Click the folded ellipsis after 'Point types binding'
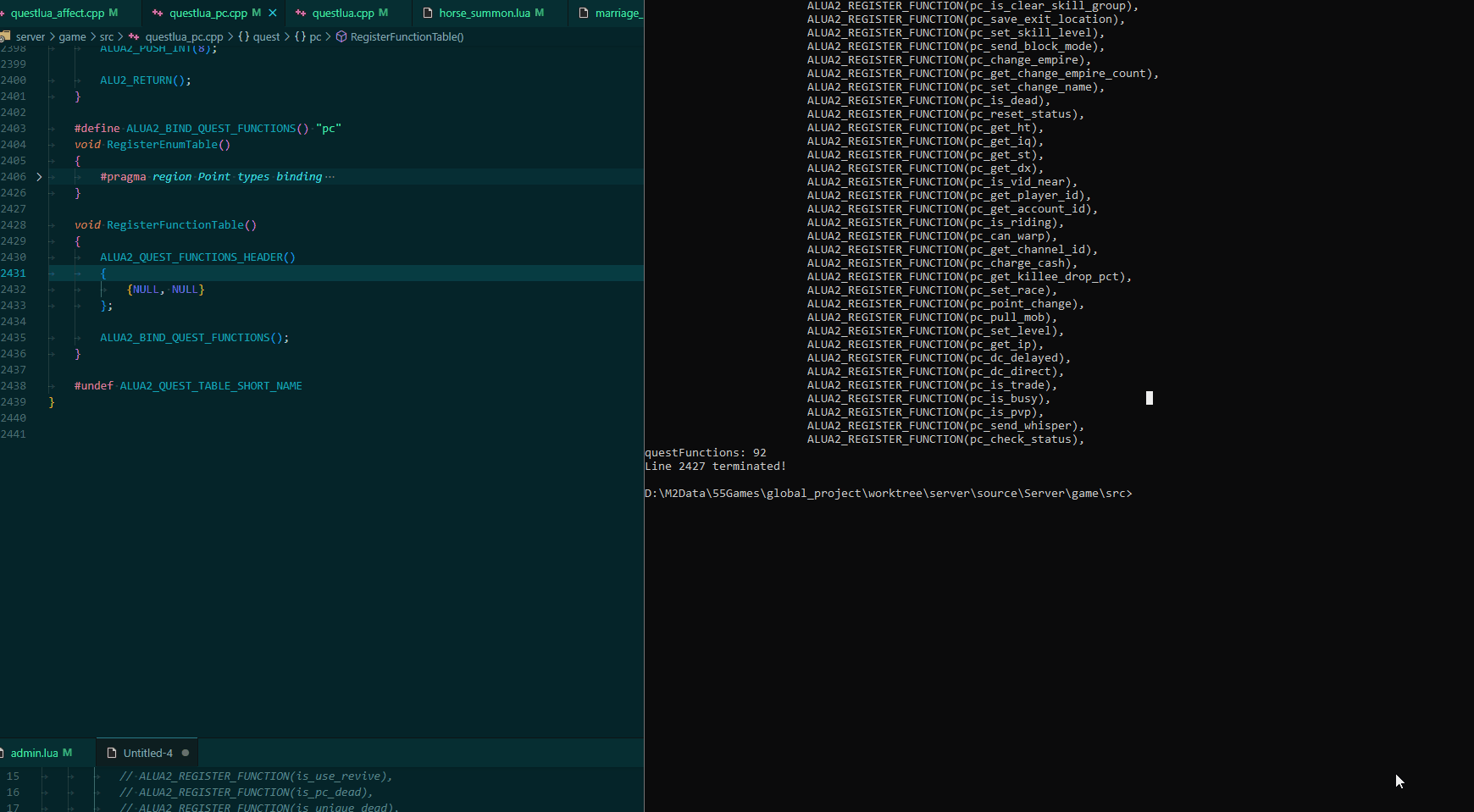Image resolution: width=1474 pixels, height=812 pixels. tap(330, 177)
